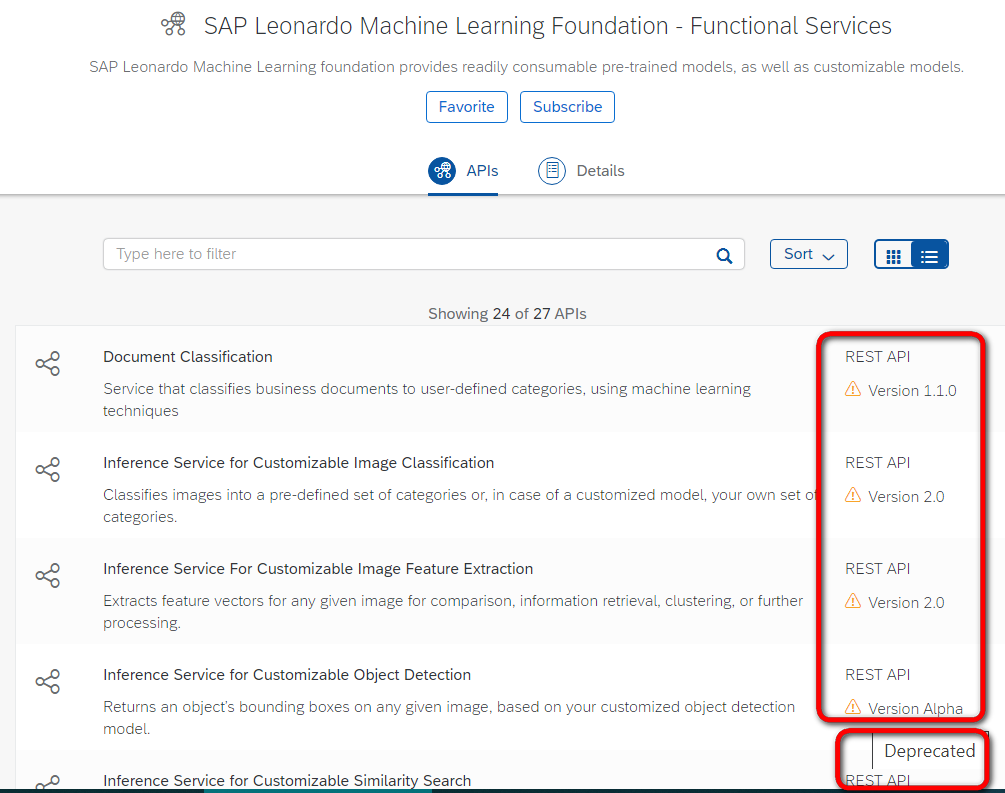
Task: Click the Details document icon
Action: pos(552,171)
